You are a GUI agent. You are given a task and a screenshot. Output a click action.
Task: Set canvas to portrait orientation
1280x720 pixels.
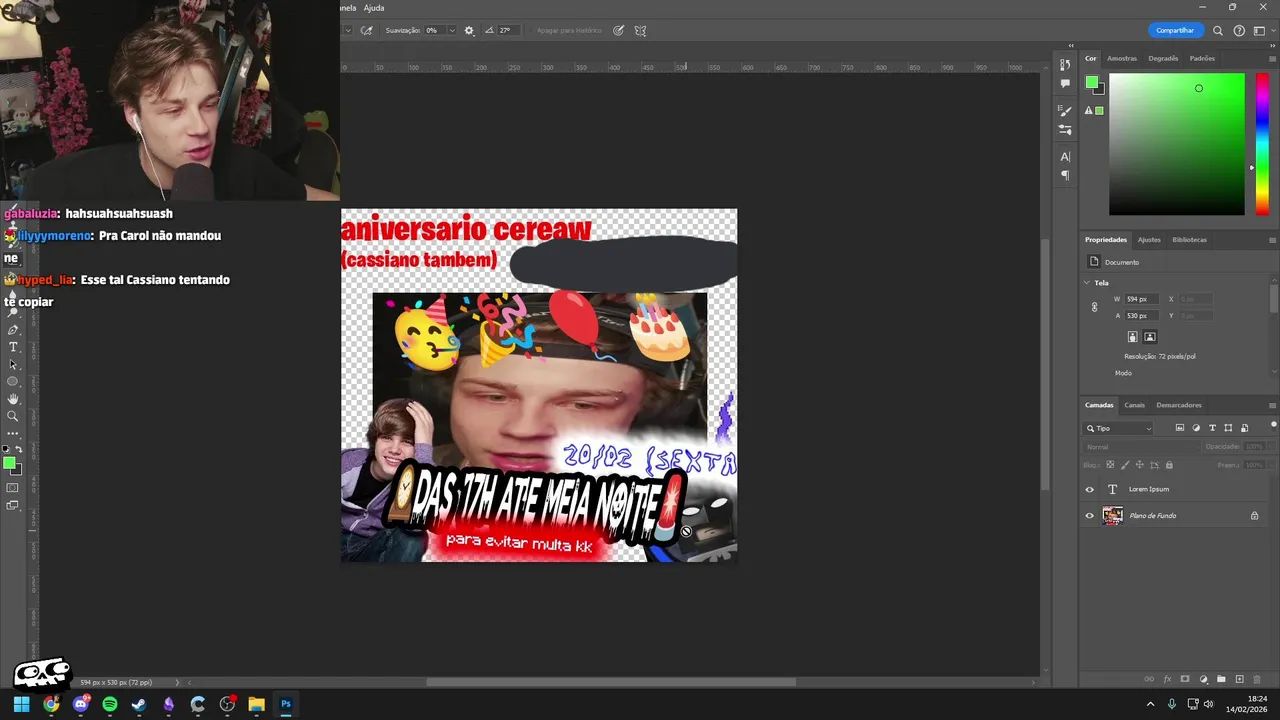(1132, 337)
